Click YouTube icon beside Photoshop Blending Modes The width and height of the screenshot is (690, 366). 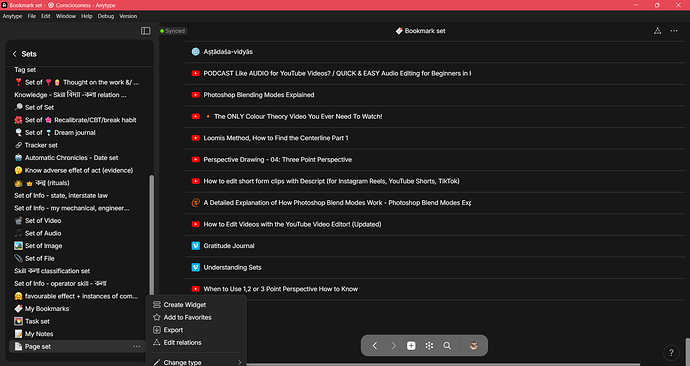pyautogui.click(x=196, y=95)
